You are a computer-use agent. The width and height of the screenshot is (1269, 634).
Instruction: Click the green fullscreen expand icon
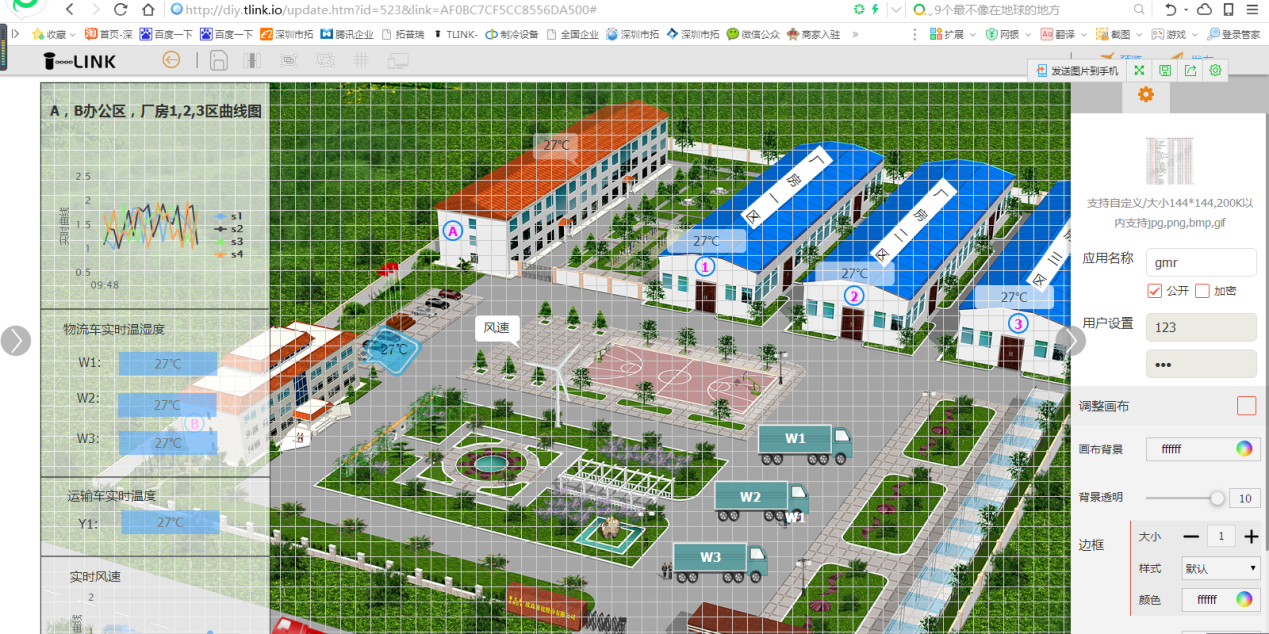coord(1138,71)
